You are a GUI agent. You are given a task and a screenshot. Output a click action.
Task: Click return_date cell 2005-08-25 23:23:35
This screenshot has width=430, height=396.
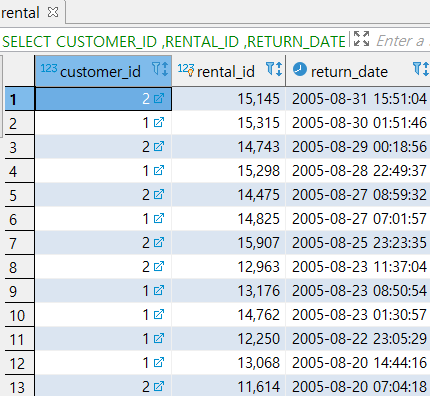[x=358, y=243]
